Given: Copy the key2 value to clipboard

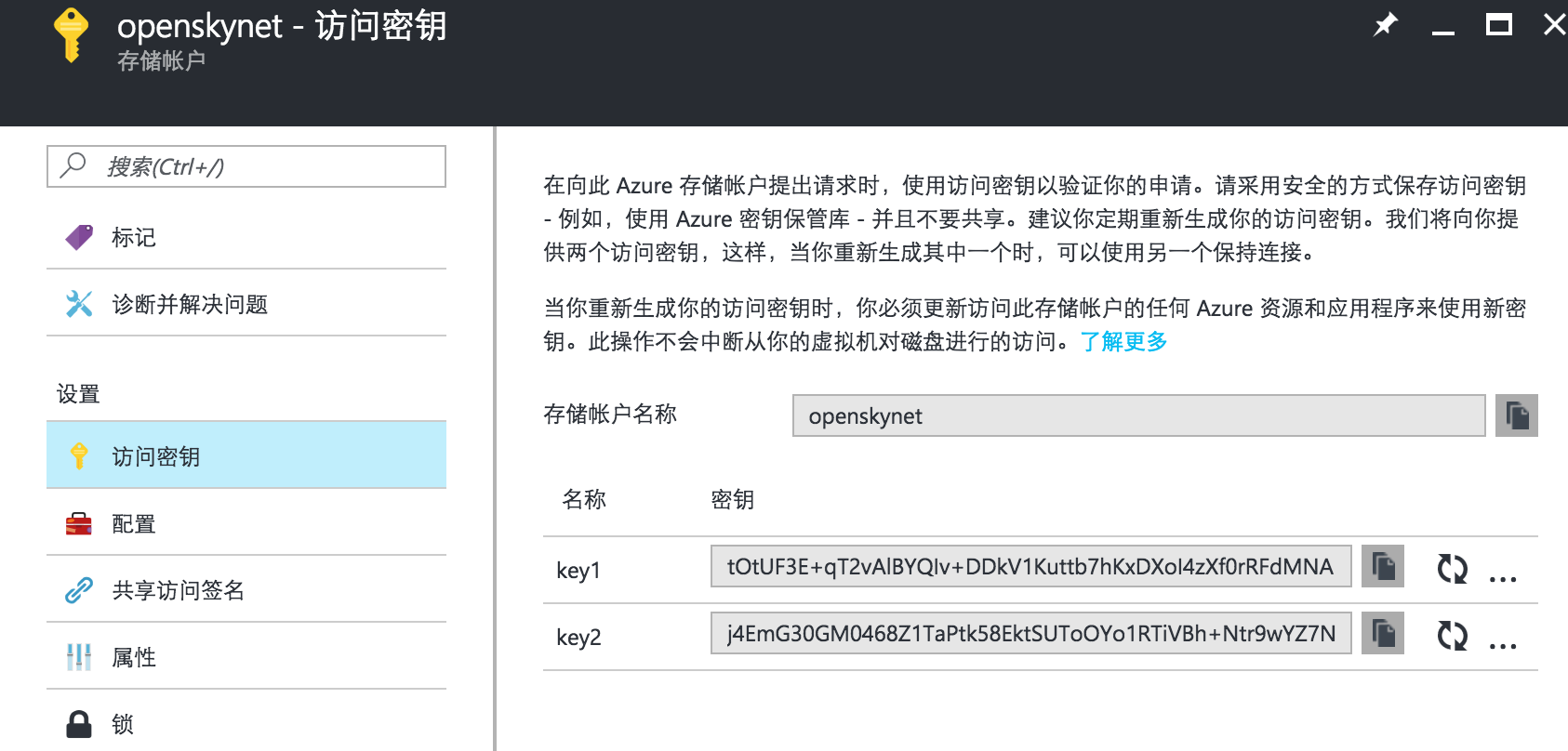Looking at the screenshot, I should [x=1383, y=633].
